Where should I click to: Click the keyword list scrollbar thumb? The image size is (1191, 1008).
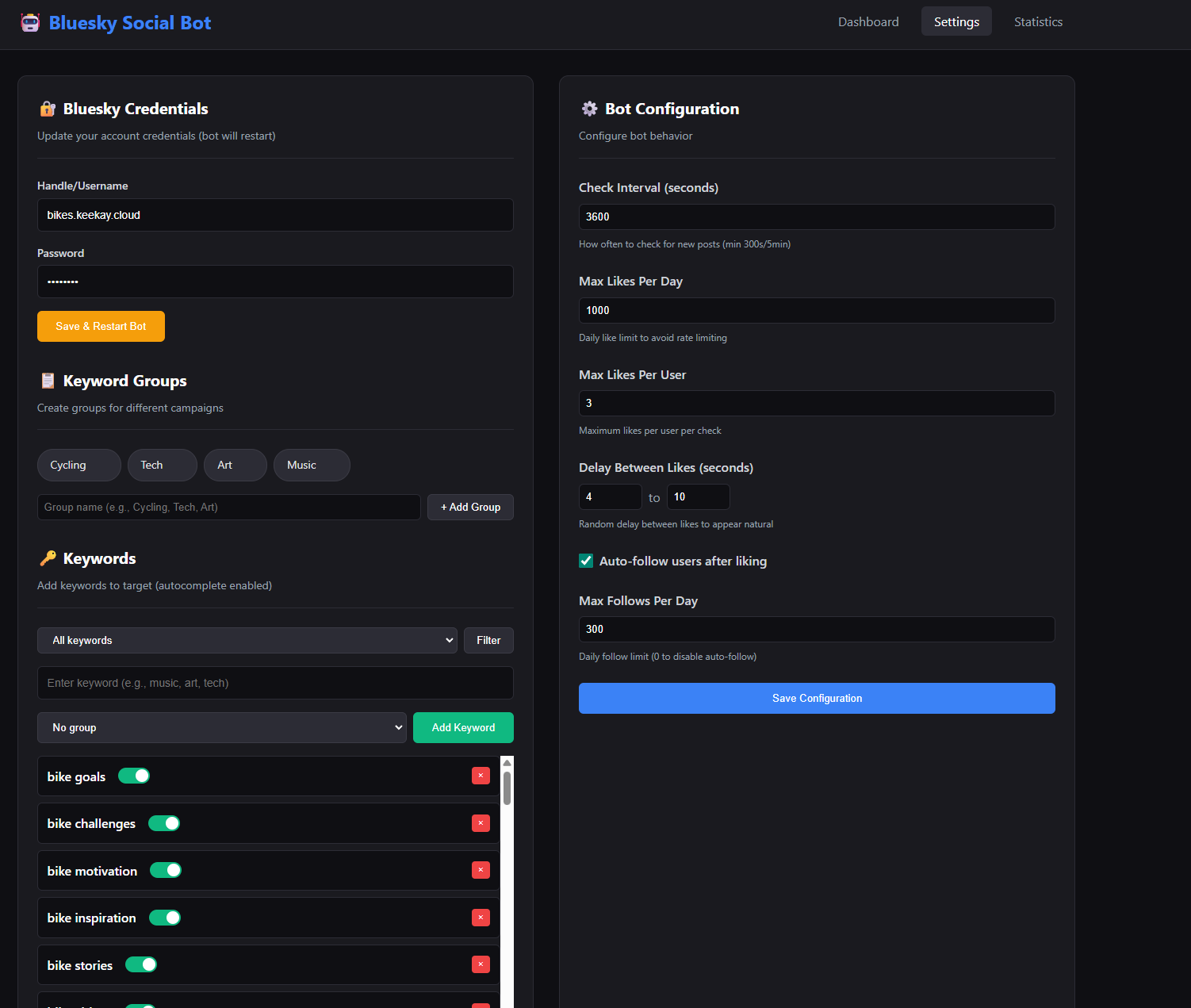[x=507, y=788]
